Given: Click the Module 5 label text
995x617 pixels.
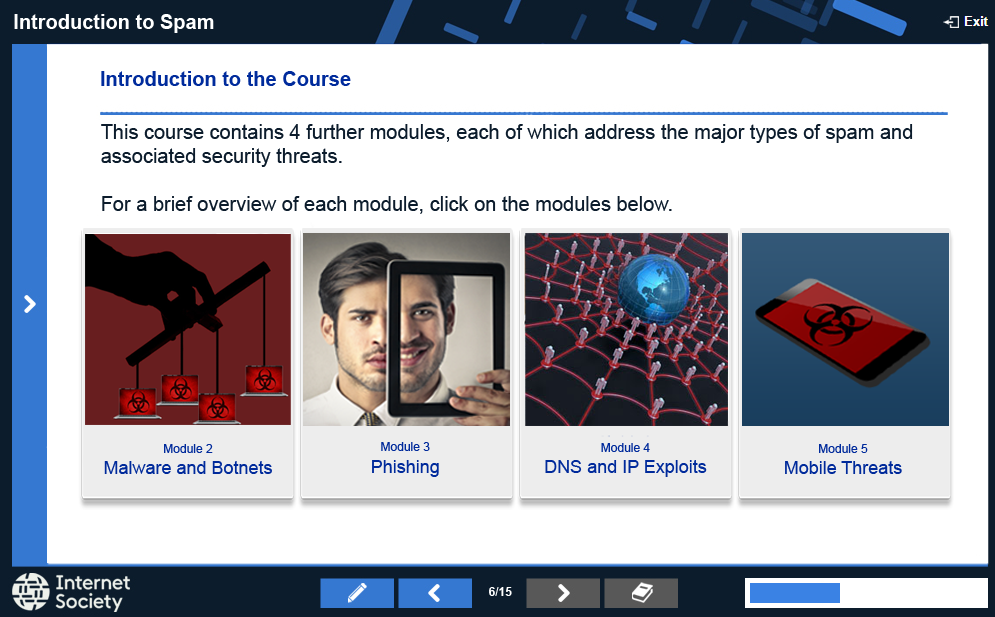Looking at the screenshot, I should click(843, 449).
